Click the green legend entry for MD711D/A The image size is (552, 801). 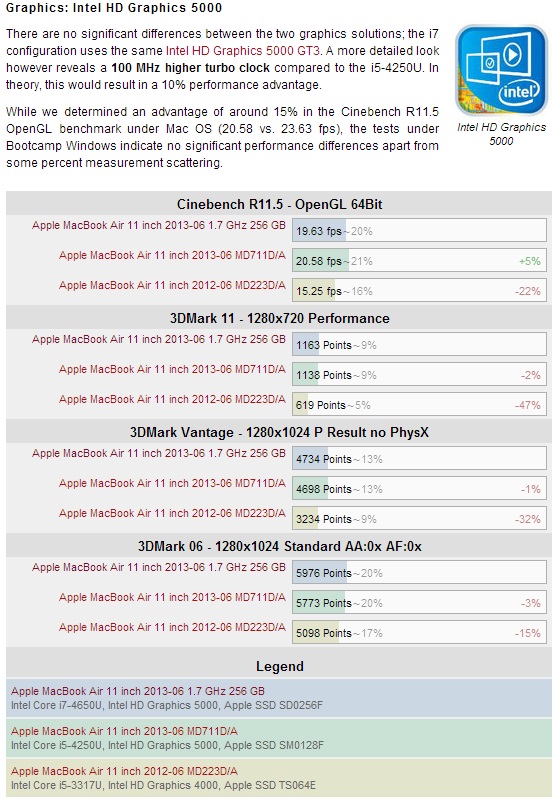point(279,738)
